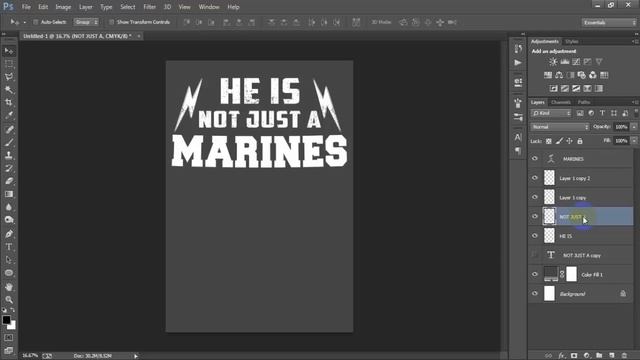
Task: Hide the Background layer
Action: (535, 293)
